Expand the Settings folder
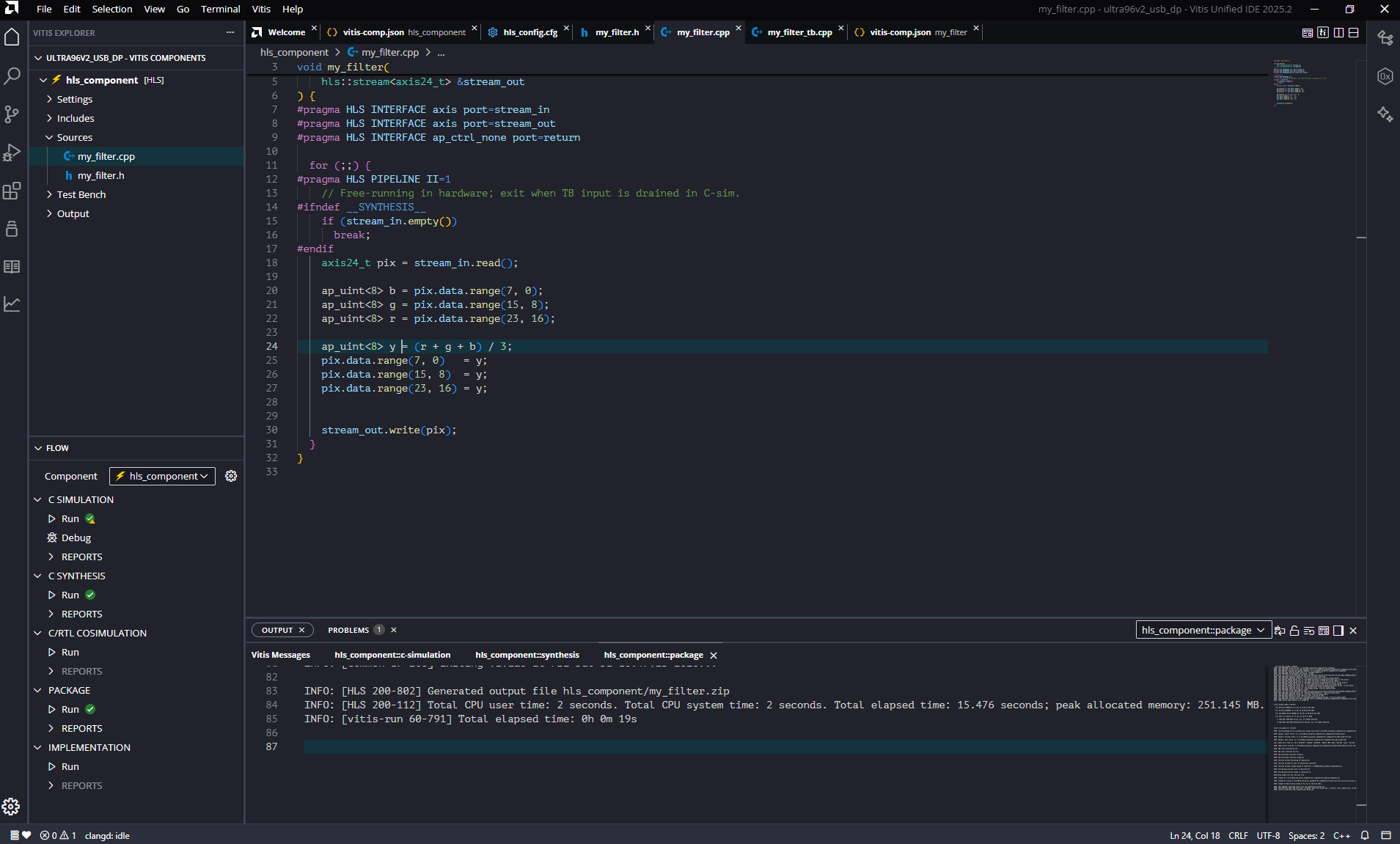 (49, 99)
